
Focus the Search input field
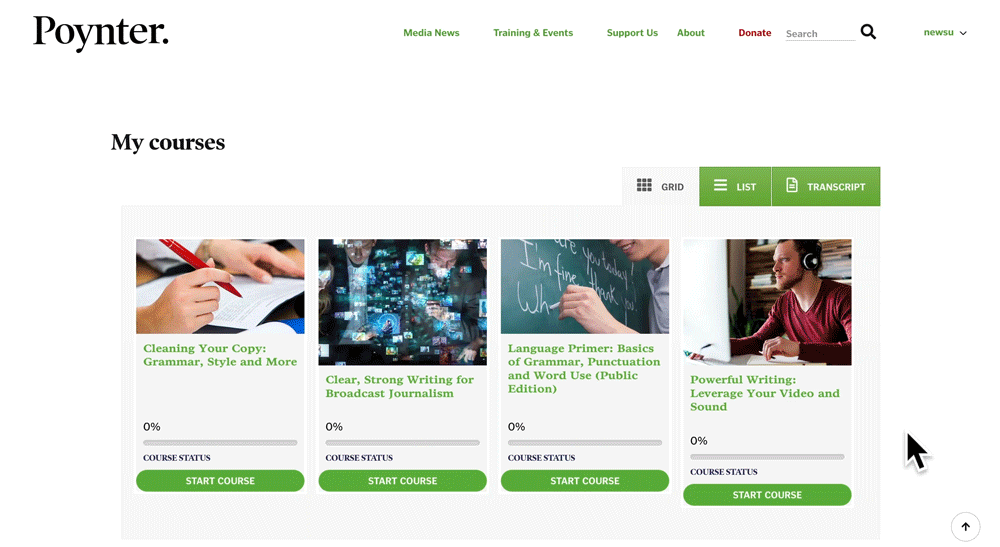tap(820, 34)
